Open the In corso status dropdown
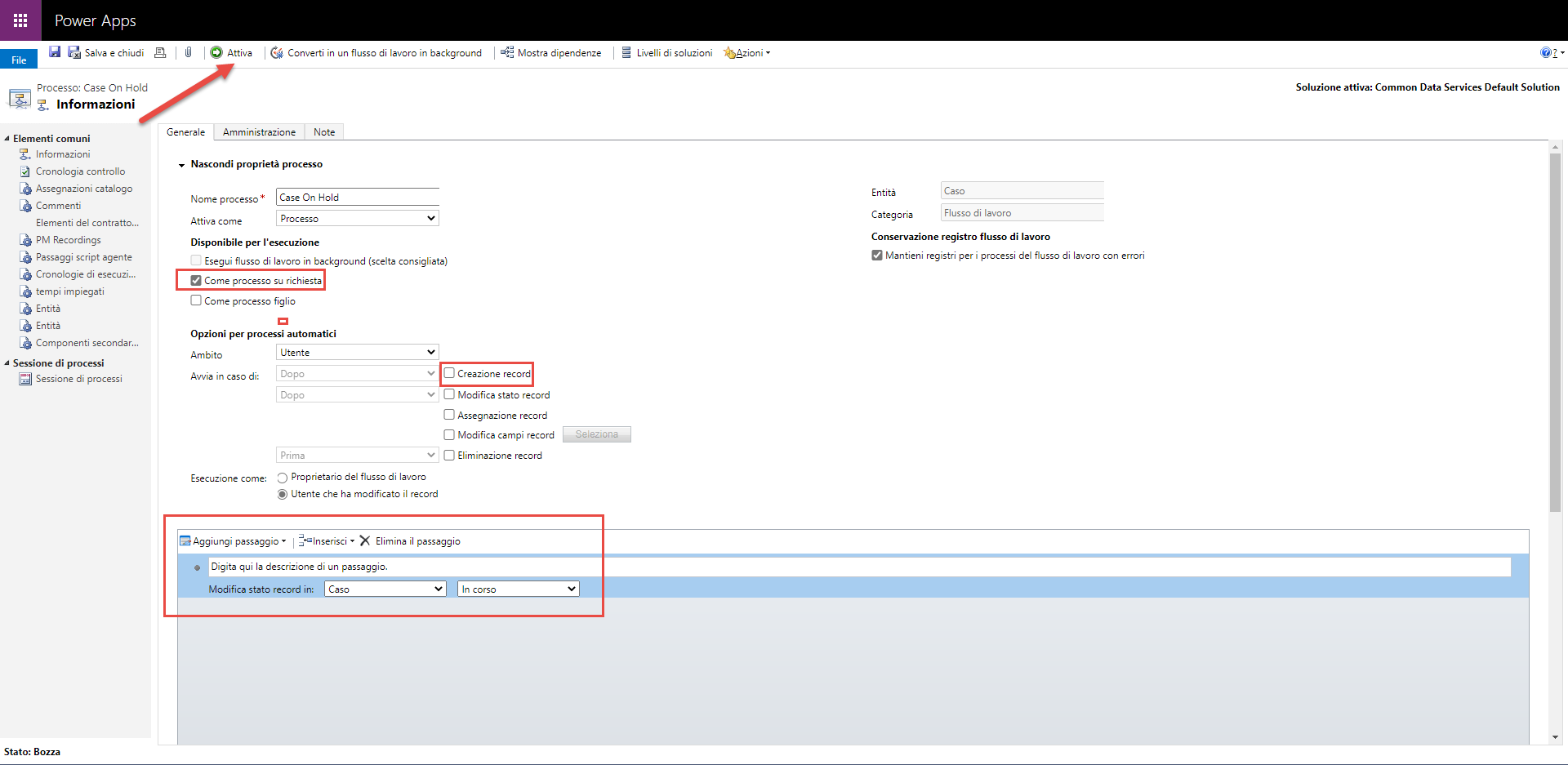Viewport: 1568px width, 765px height. coord(519,589)
